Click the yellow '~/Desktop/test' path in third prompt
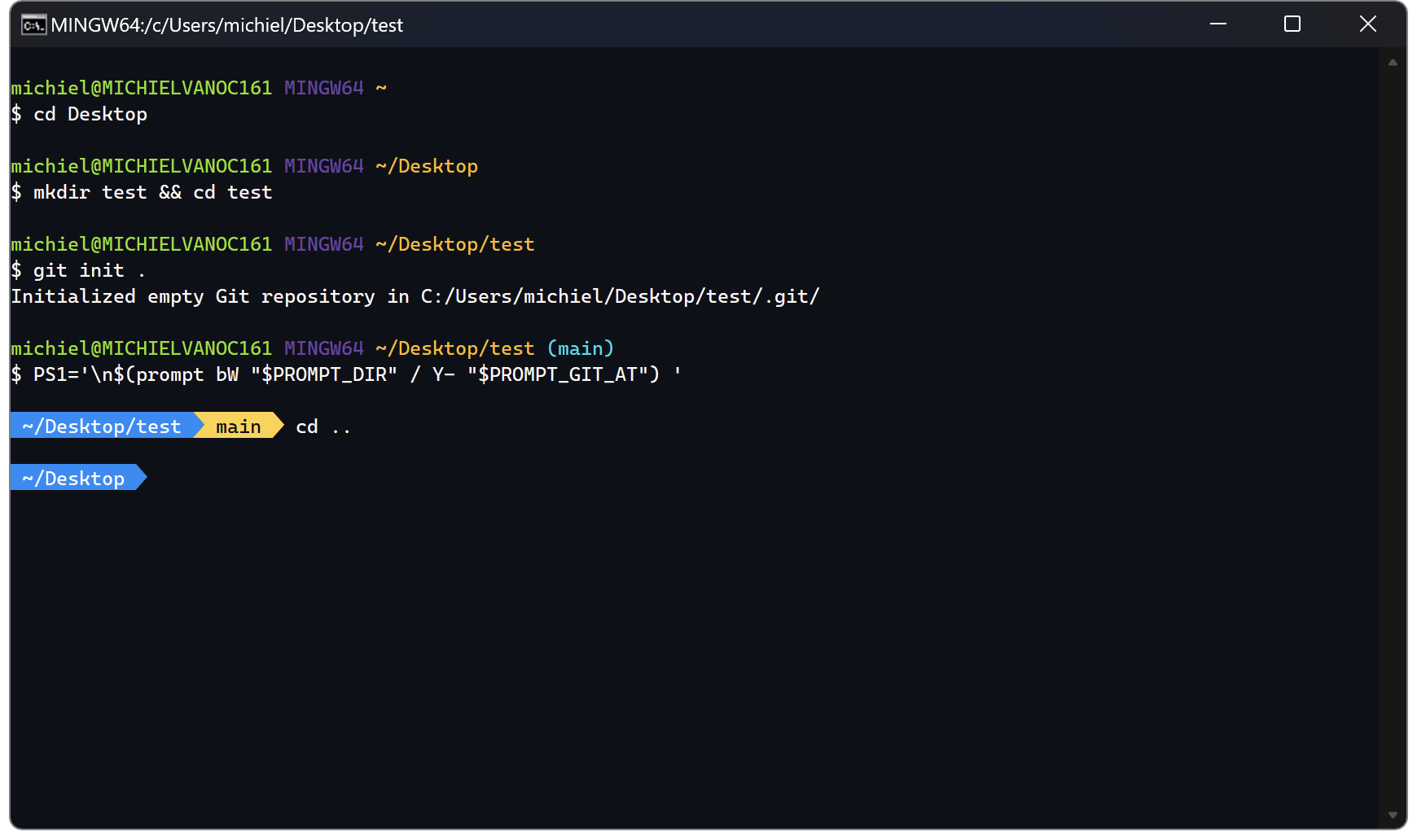Viewport: 1417px width, 840px height. tap(455, 244)
